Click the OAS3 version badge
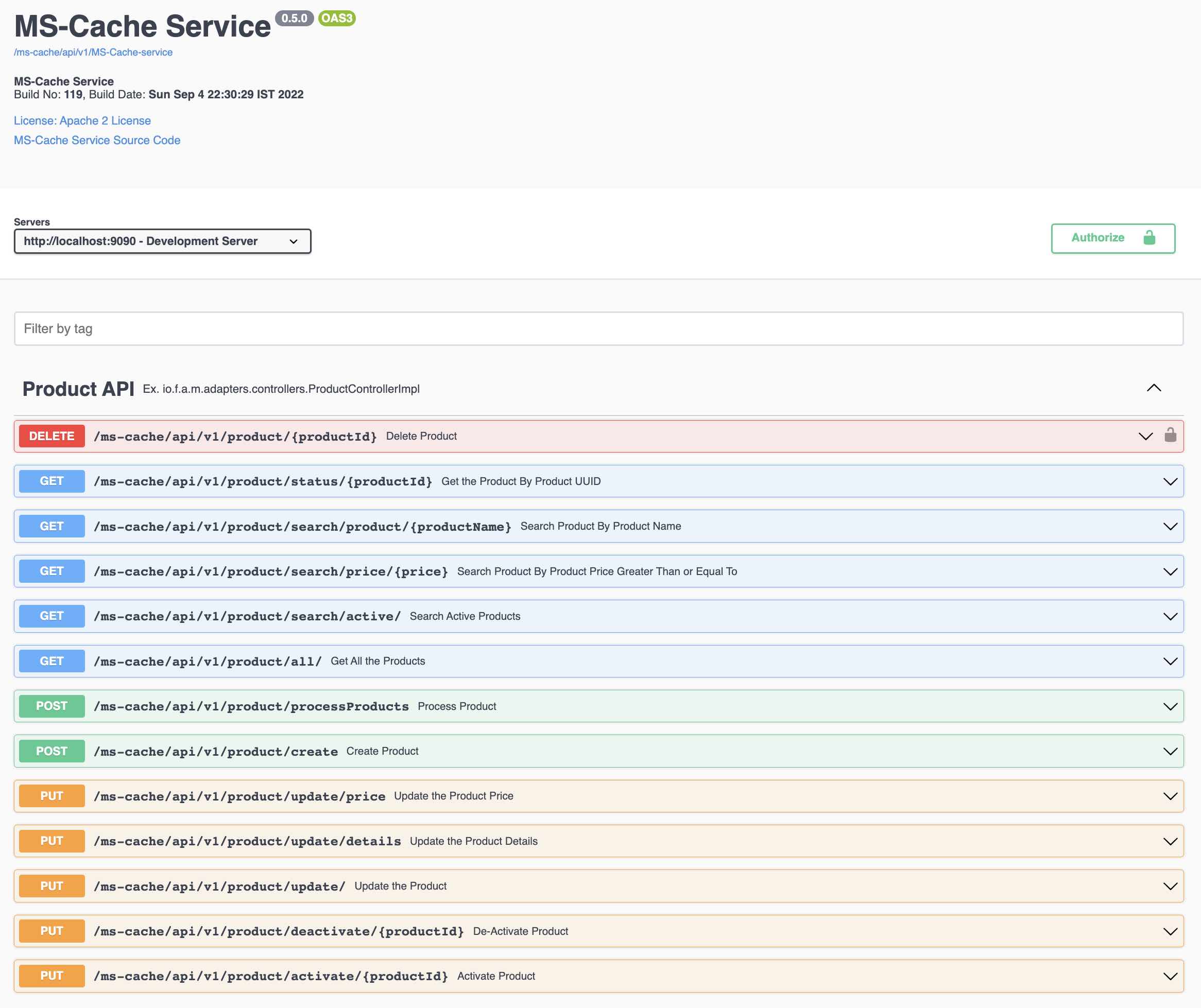Viewport: 1201px width, 1008px height. [337, 19]
